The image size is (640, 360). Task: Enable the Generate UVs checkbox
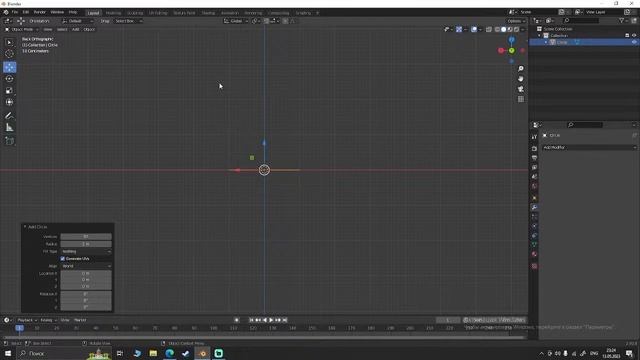click(x=62, y=259)
